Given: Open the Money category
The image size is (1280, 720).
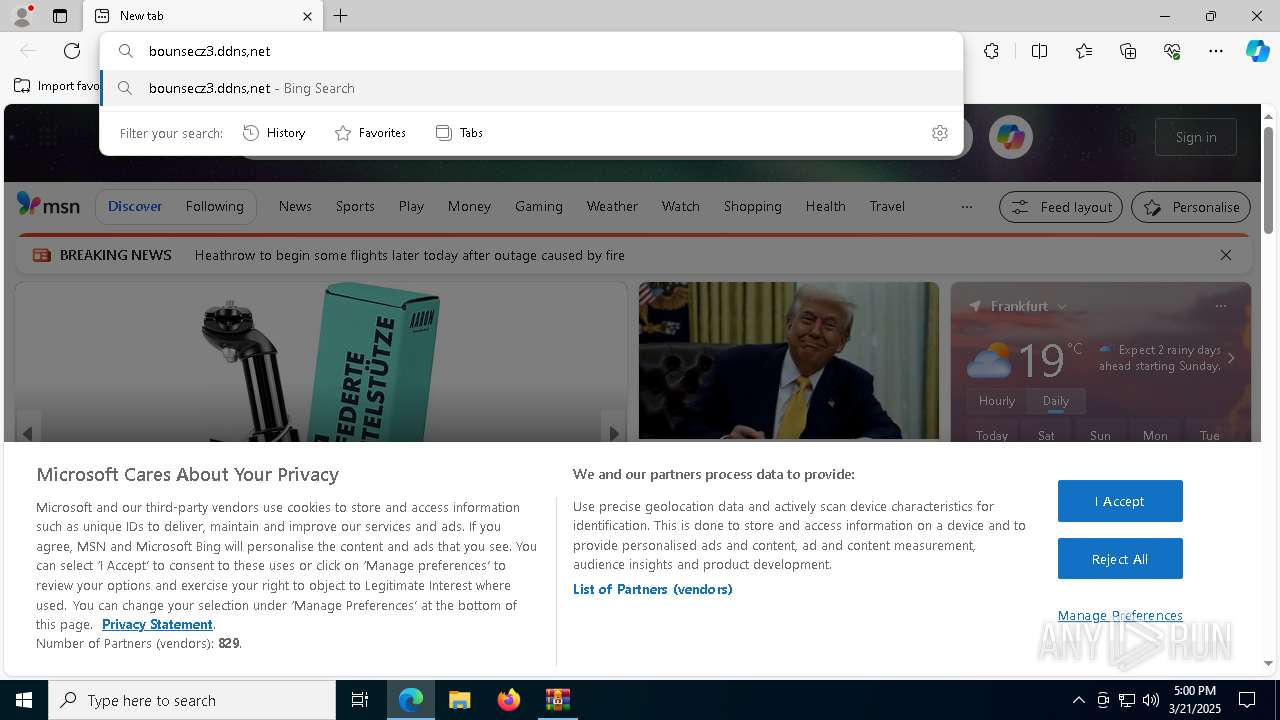Looking at the screenshot, I should coord(469,206).
